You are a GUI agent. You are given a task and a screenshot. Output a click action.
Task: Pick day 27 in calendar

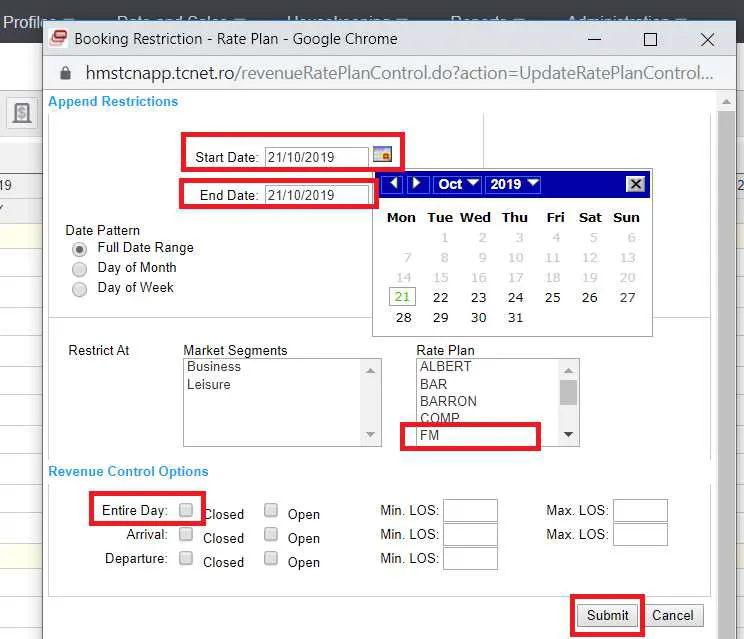click(627, 297)
